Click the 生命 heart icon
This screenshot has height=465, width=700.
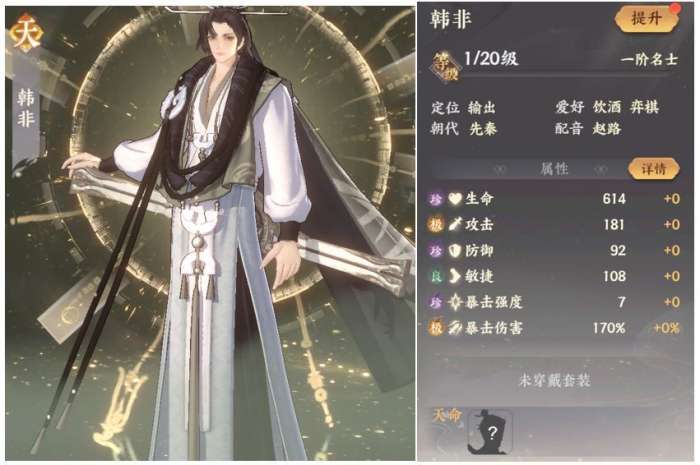point(454,199)
